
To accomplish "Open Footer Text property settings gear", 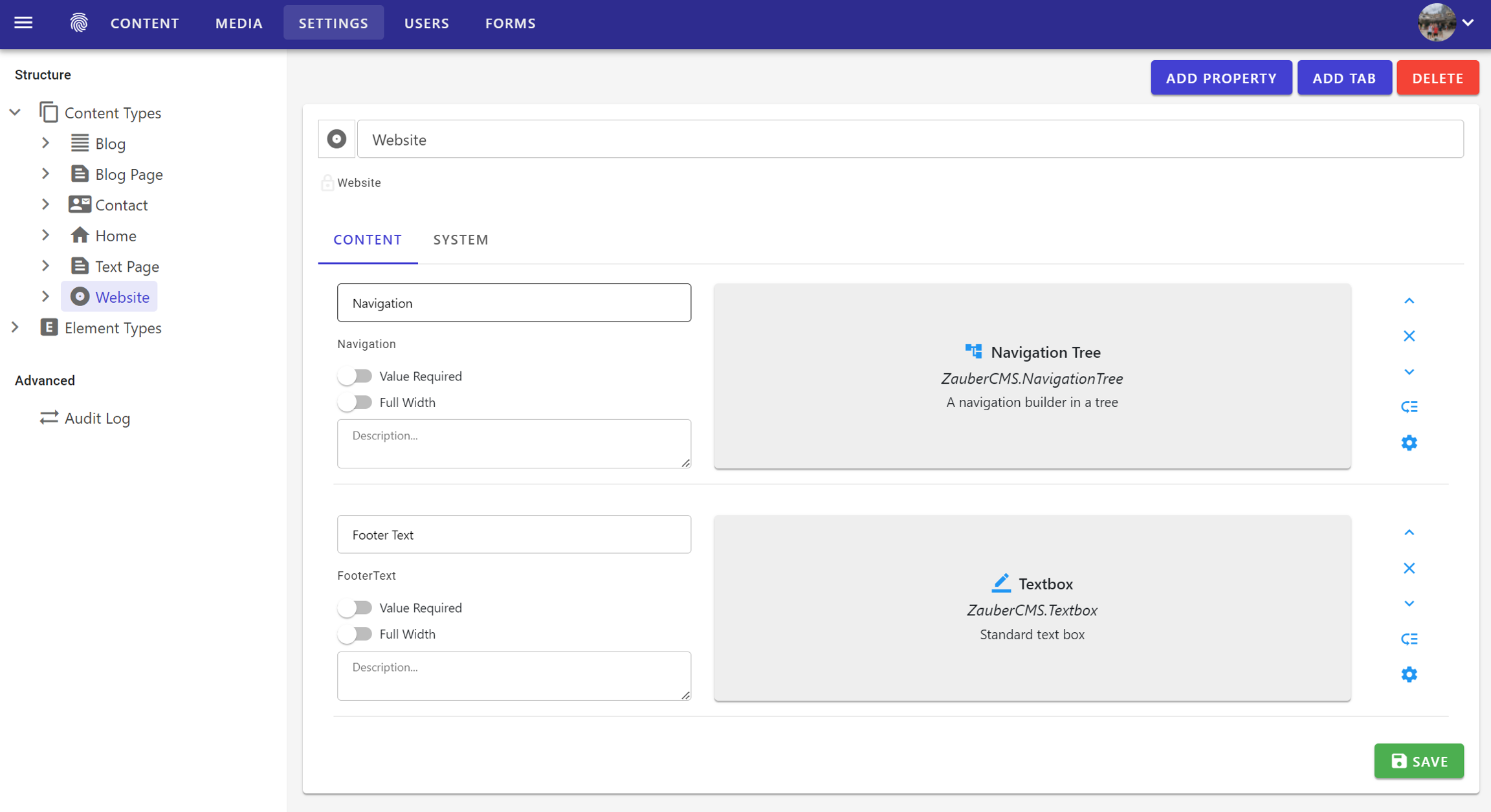I will click(x=1409, y=674).
